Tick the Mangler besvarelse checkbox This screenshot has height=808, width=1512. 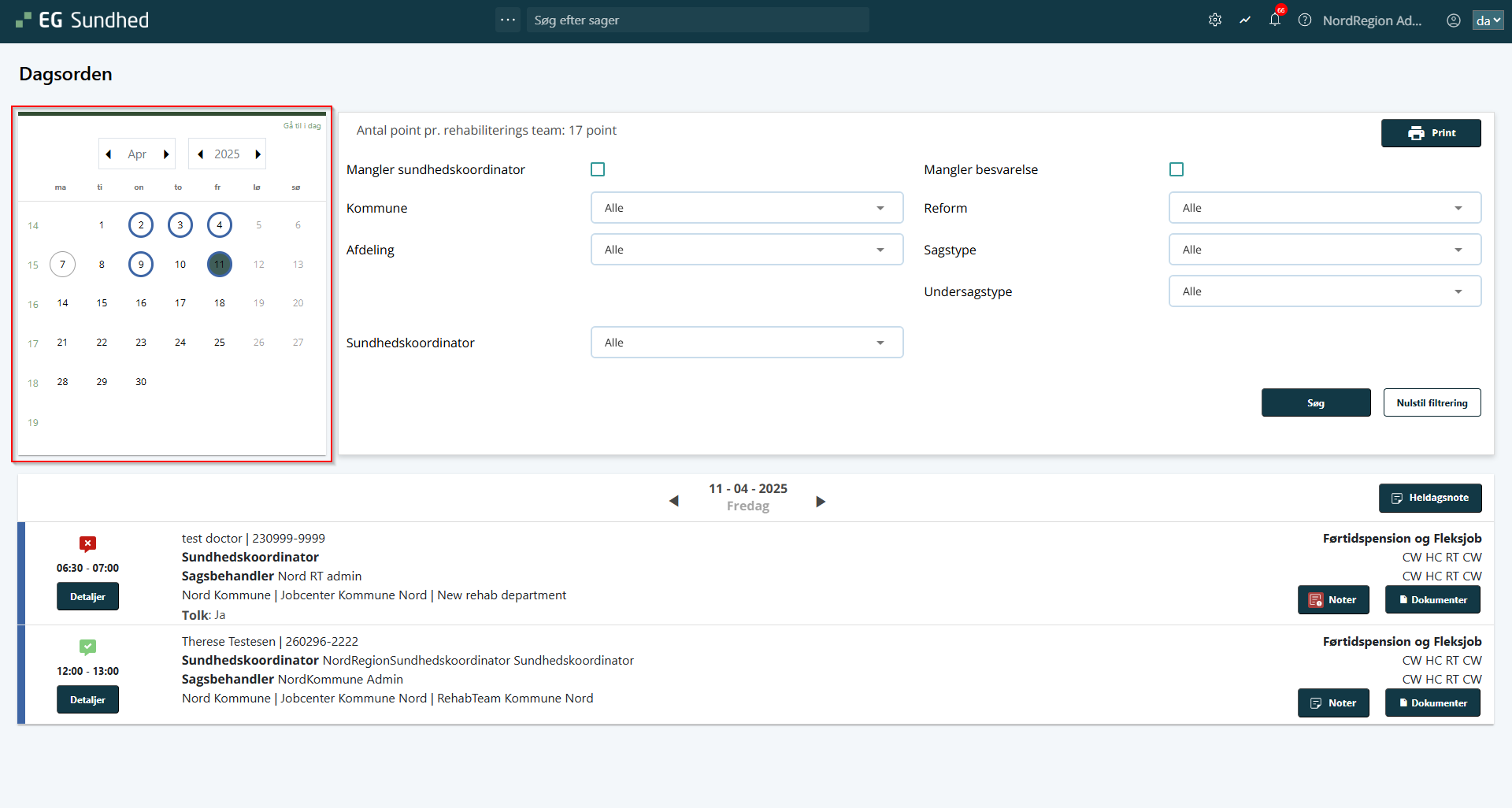pos(1177,169)
